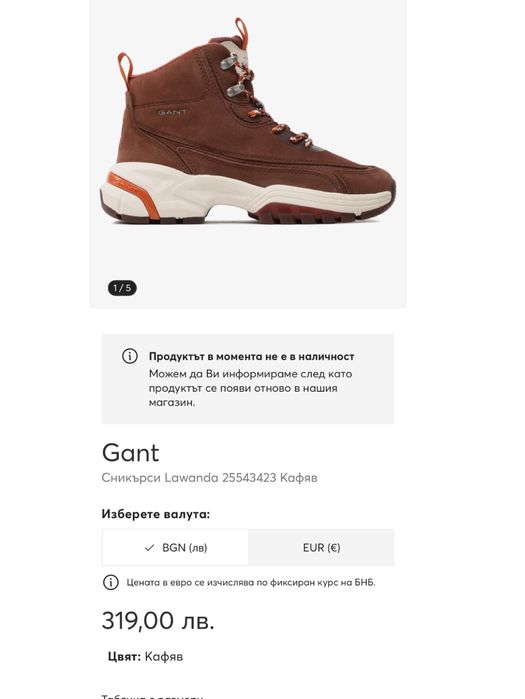The image size is (525, 699).
Task: Click the 319,00 лв. price
Action: point(158,620)
